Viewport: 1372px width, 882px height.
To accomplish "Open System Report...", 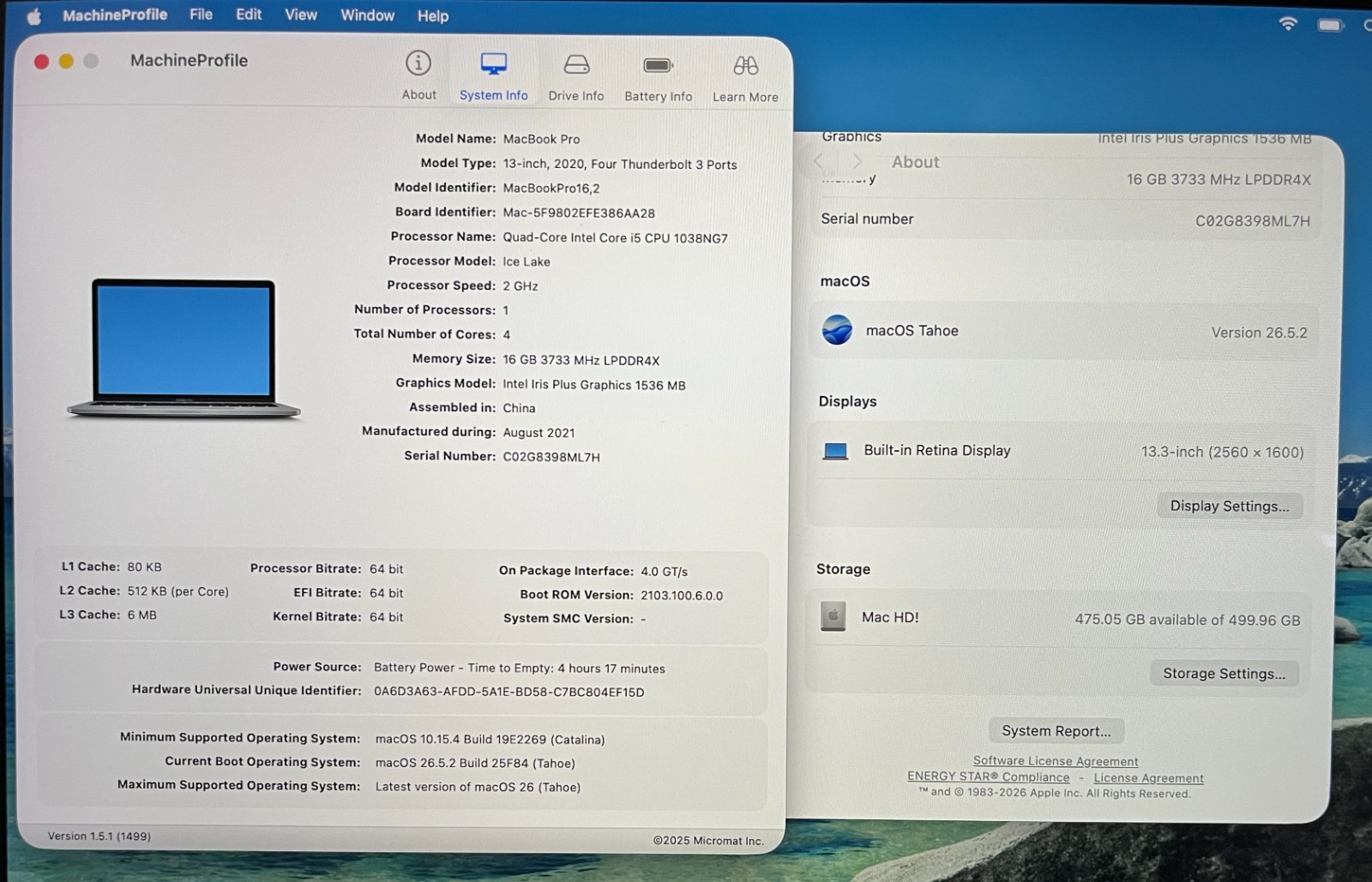I will pyautogui.click(x=1056, y=730).
